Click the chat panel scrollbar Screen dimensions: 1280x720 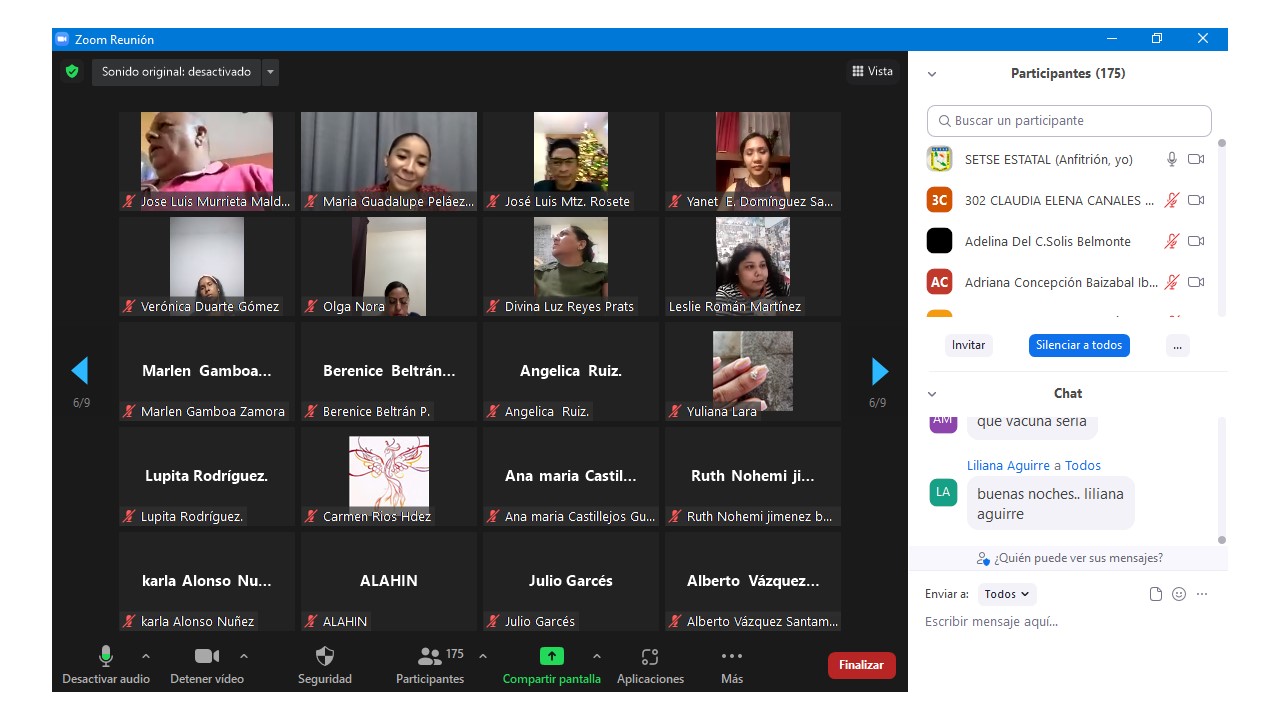[x=1221, y=480]
